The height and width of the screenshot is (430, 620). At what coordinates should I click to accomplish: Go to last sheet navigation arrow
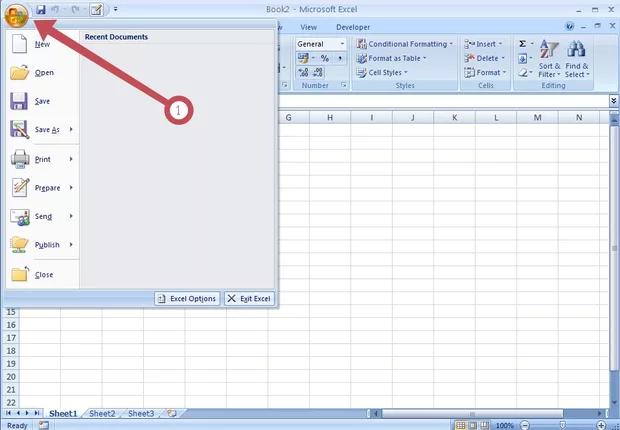click(36, 413)
